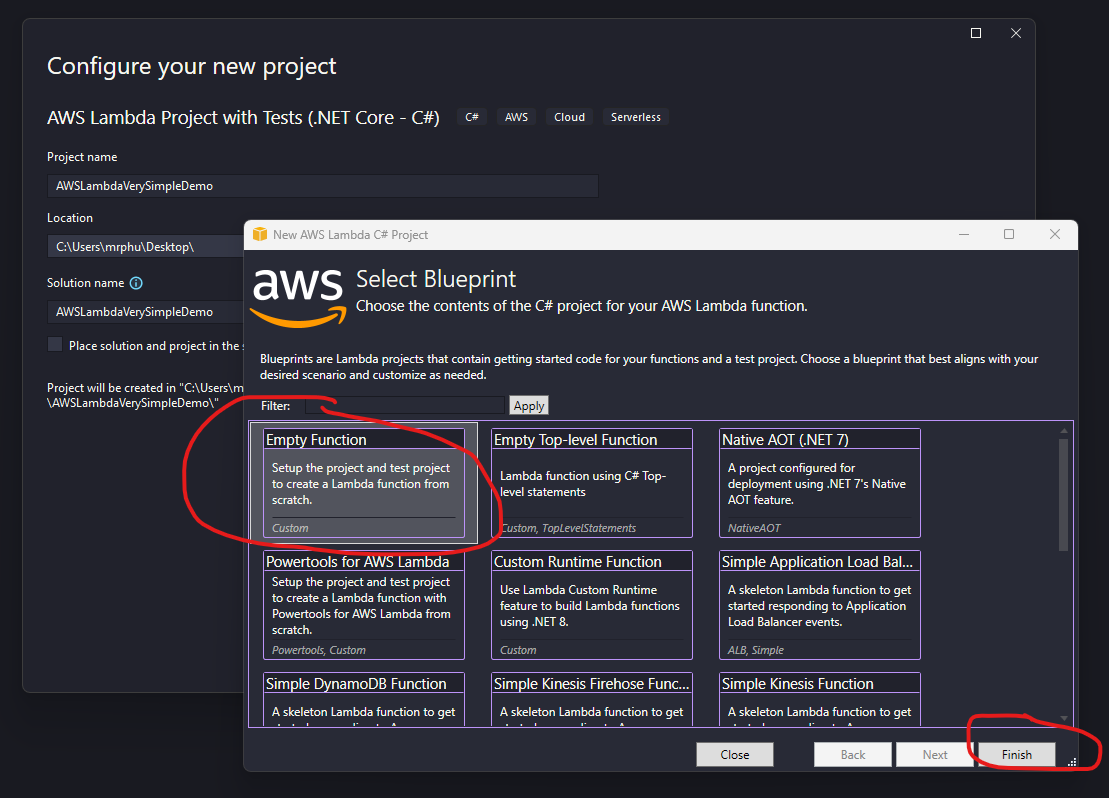Click the Cloud tag
This screenshot has height=798, width=1109.
(569, 117)
